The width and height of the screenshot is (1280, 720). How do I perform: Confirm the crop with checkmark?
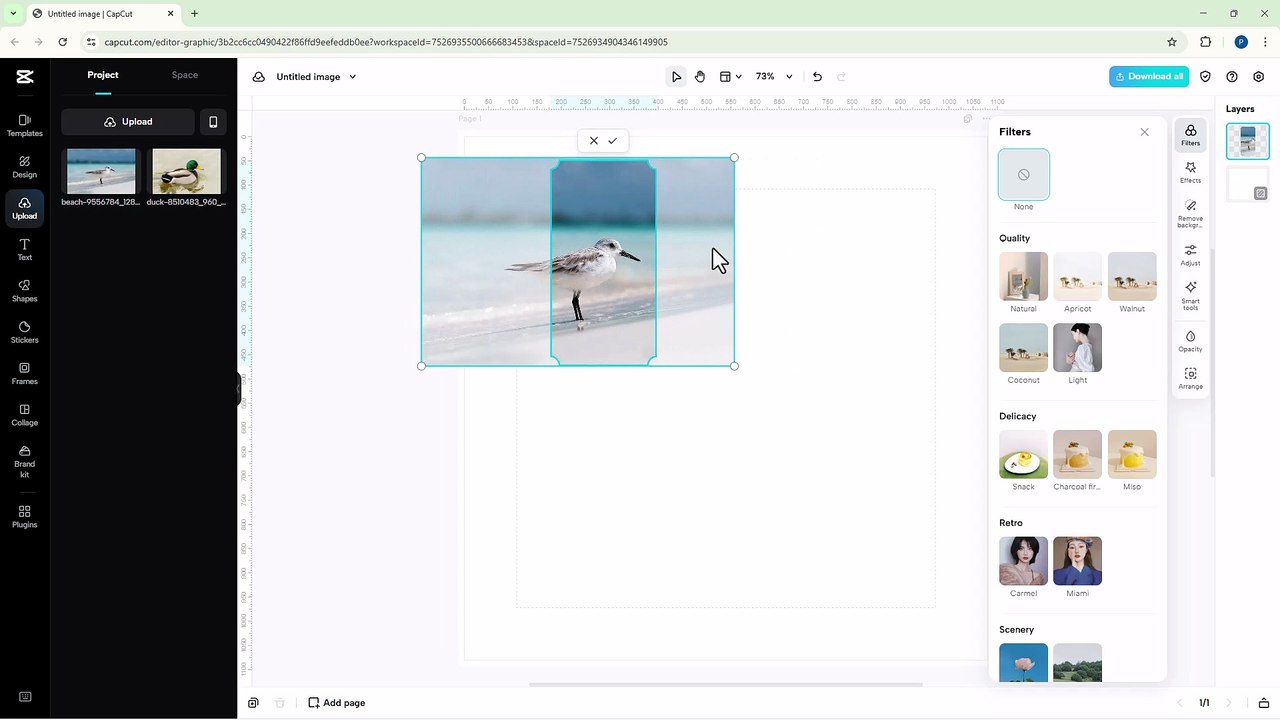click(x=613, y=141)
